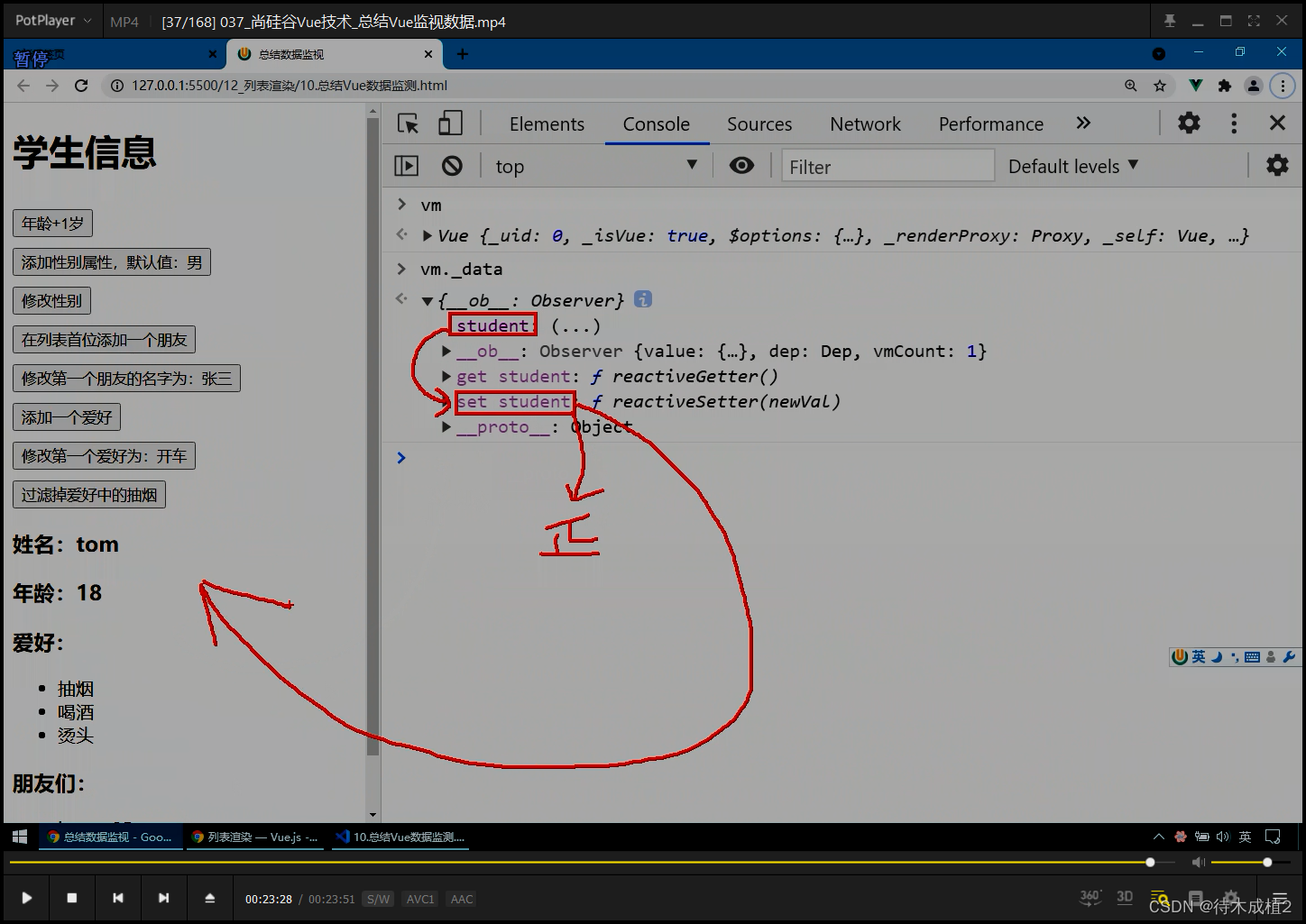Skip to the next video file
Image resolution: width=1306 pixels, height=924 pixels.
(163, 898)
